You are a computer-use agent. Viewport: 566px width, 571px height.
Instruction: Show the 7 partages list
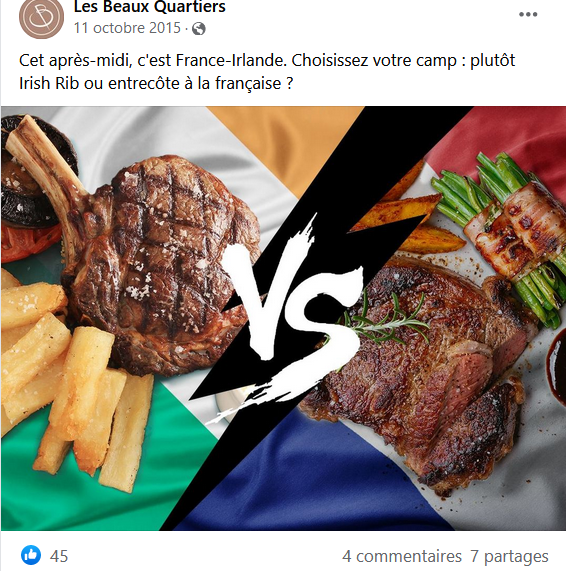coord(509,556)
